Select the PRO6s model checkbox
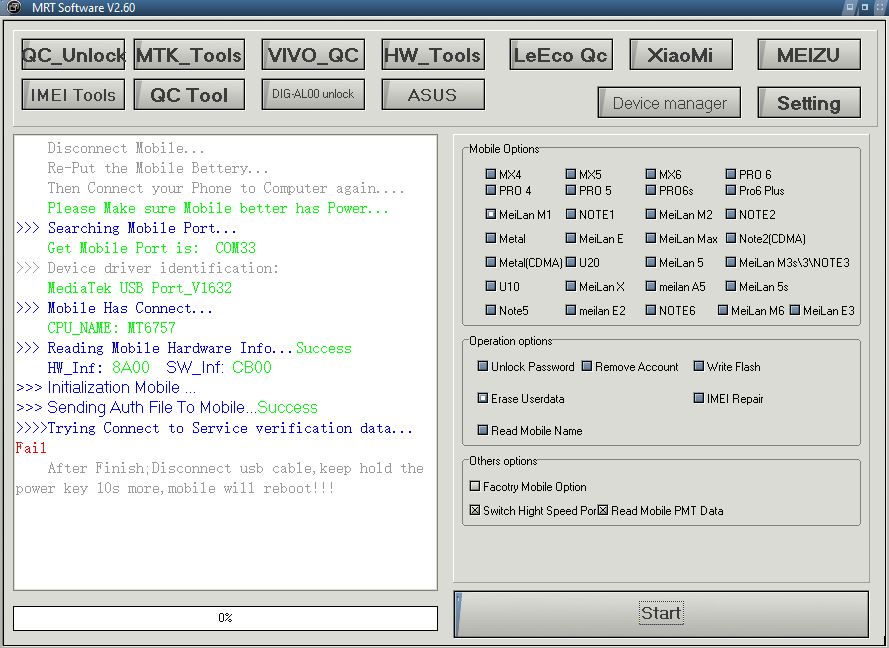 [x=651, y=190]
